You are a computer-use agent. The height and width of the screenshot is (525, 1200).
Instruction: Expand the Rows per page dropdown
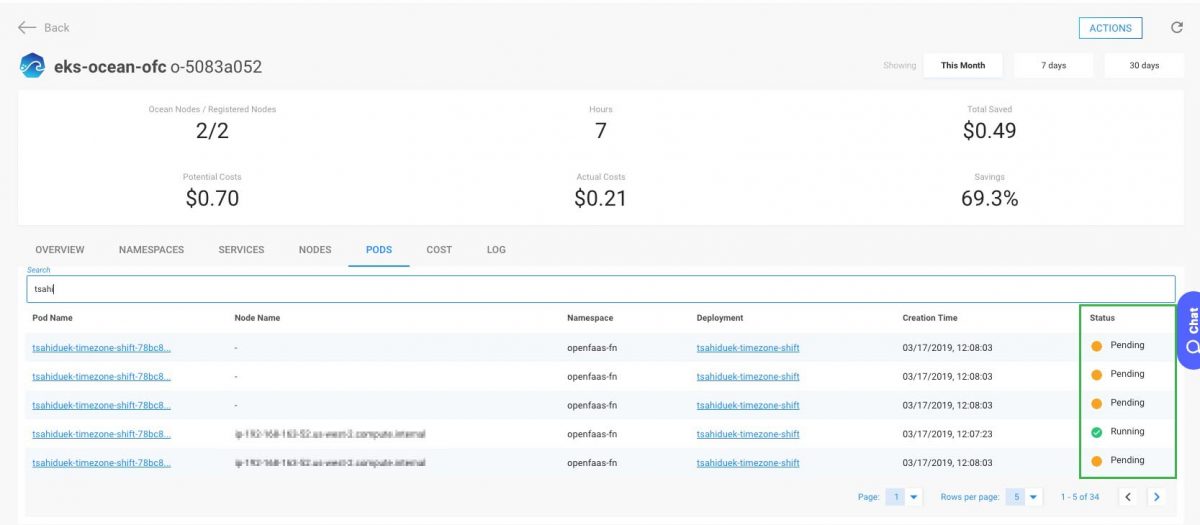pyautogui.click(x=1023, y=497)
